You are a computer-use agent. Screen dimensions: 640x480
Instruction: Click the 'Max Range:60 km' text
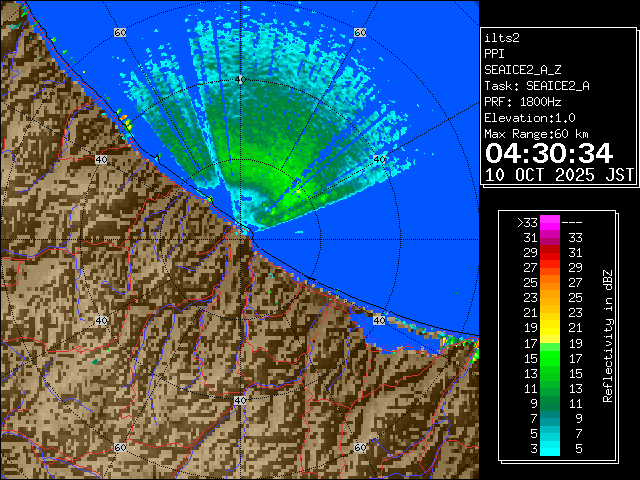click(536, 133)
